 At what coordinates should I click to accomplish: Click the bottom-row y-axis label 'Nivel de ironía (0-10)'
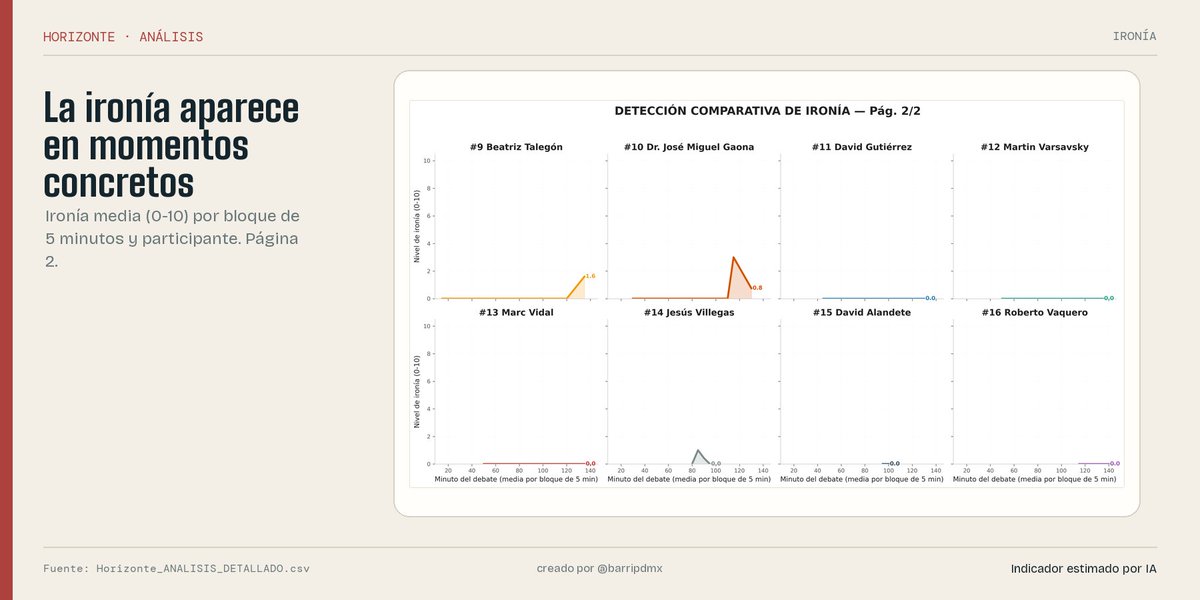coord(417,394)
